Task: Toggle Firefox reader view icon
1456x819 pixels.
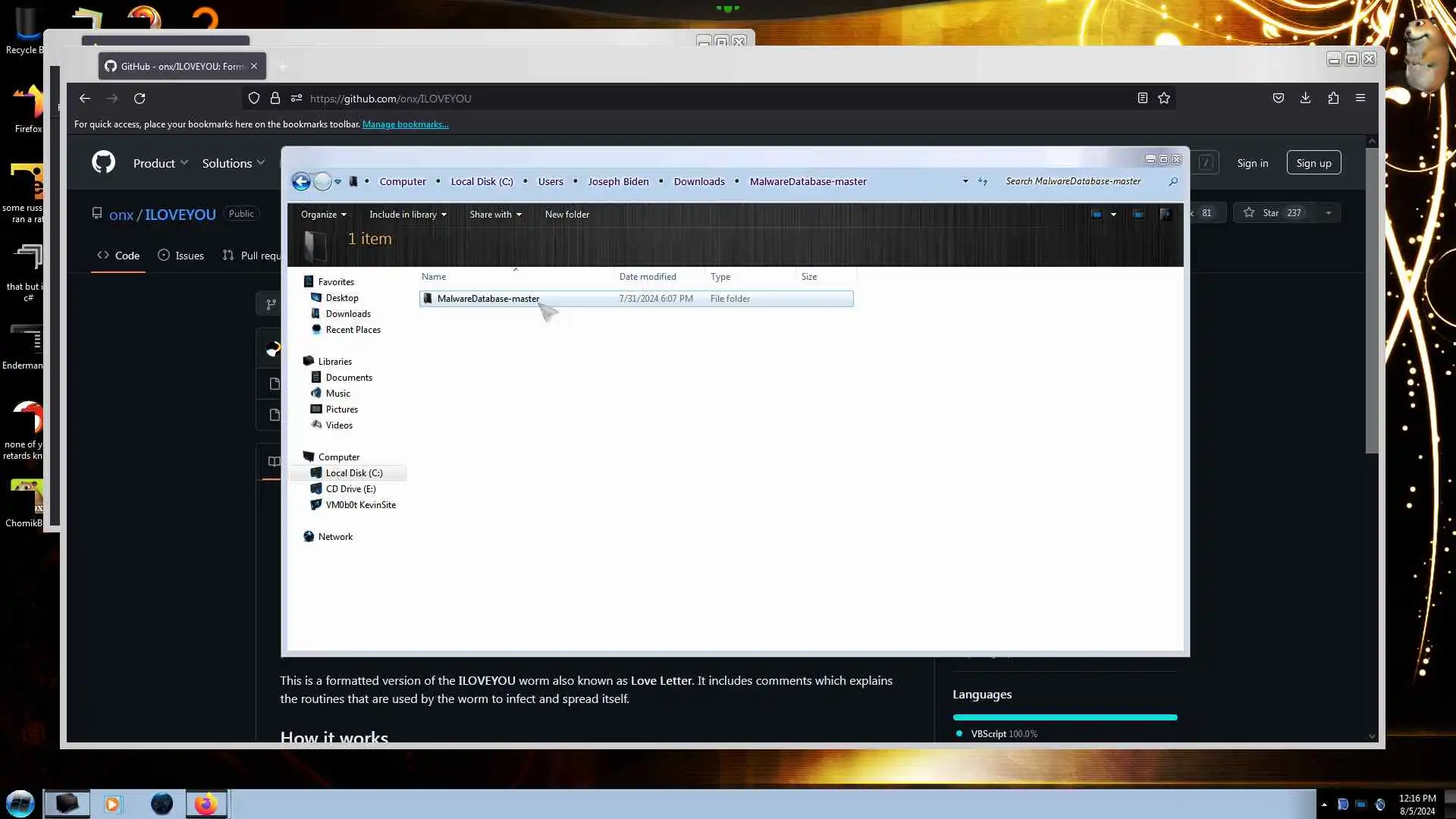Action: click(1142, 99)
